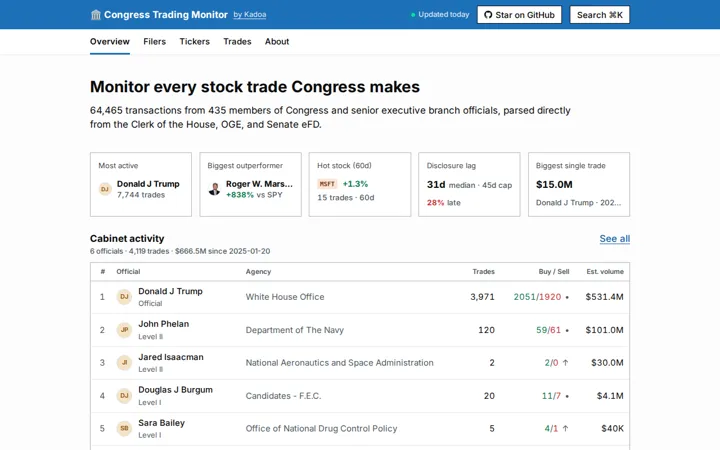The image size is (720, 450).
Task: Click the '+838% vs SPY' text
Action: 254,195
